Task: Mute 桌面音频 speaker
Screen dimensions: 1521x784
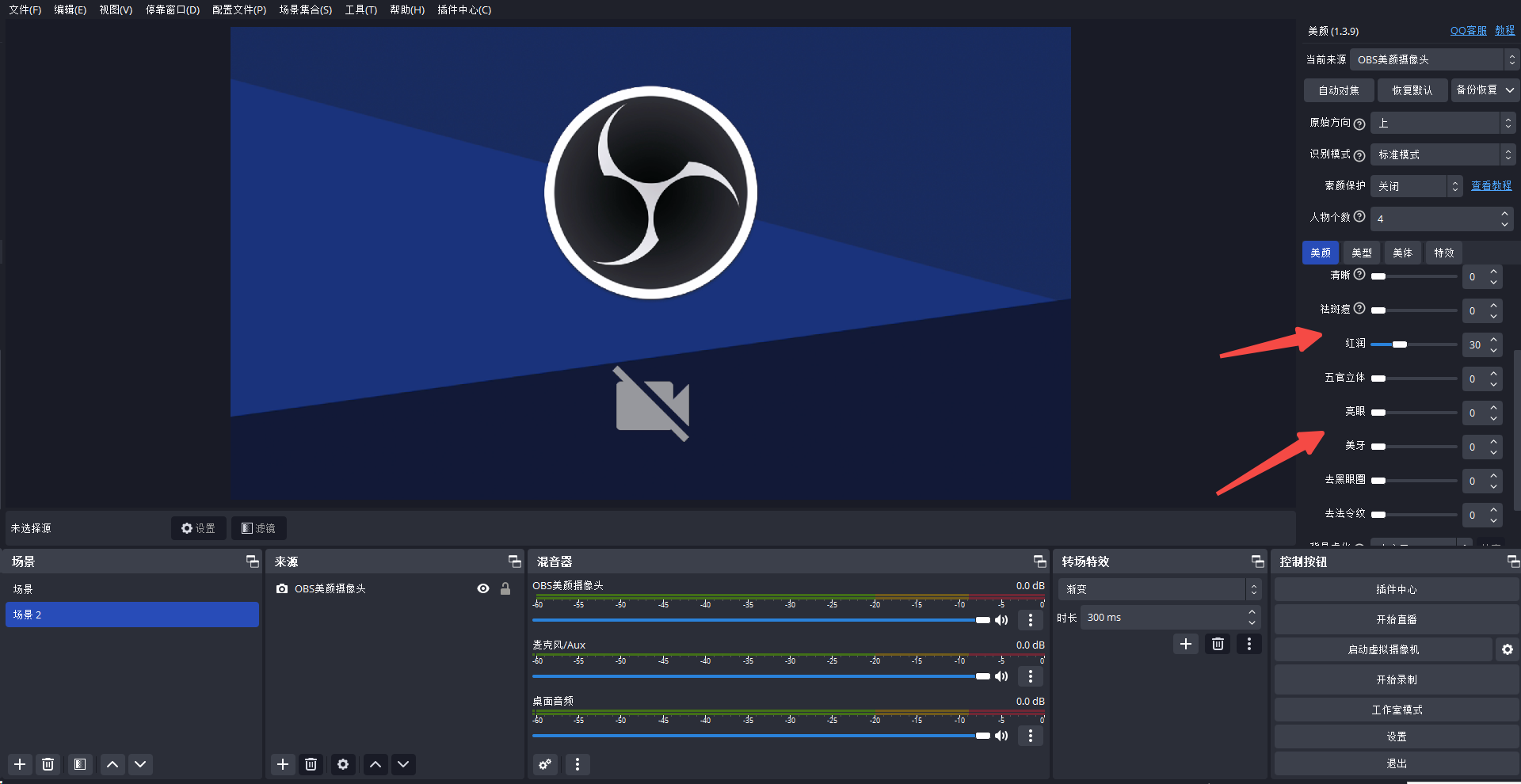Action: [x=1001, y=736]
